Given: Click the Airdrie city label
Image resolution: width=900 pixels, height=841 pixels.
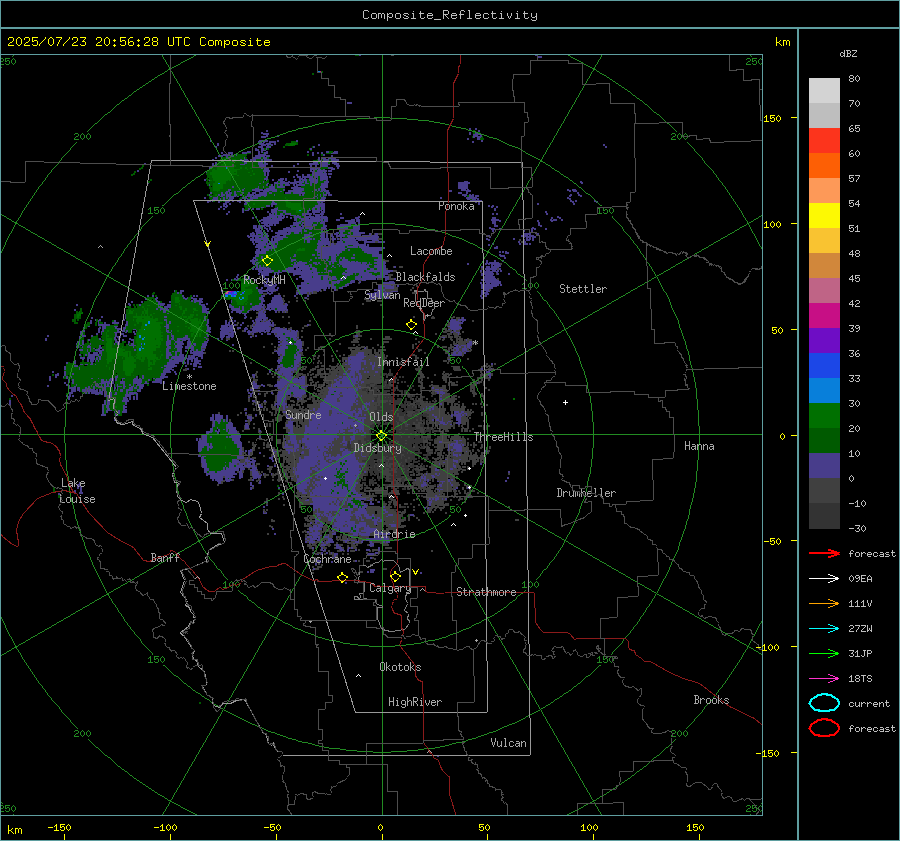Looking at the screenshot, I should pos(394,534).
